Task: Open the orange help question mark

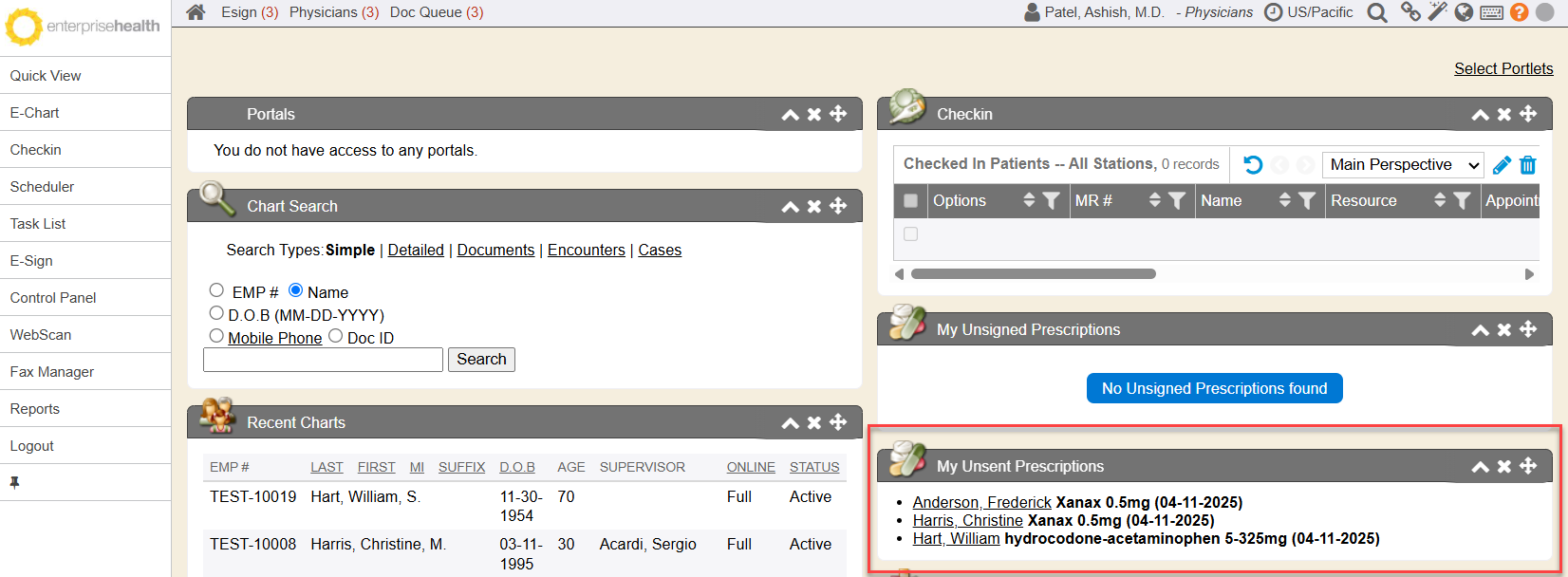Action: (1519, 12)
